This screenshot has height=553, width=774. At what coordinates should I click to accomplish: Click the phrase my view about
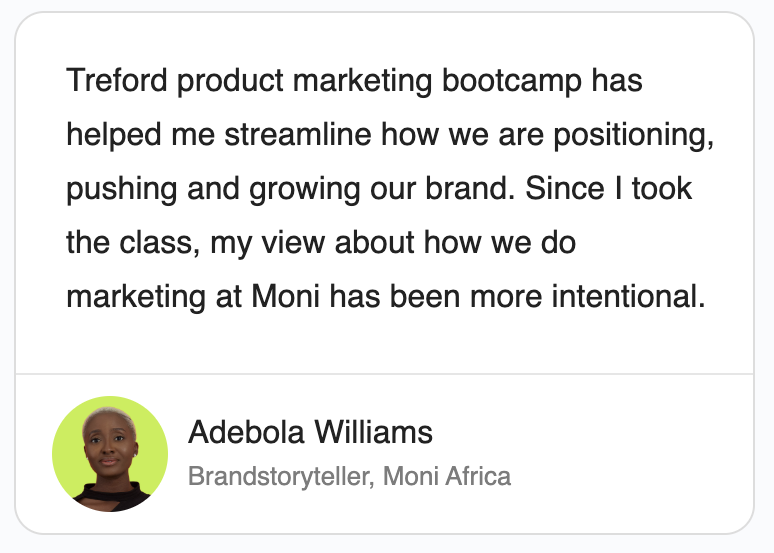pos(312,244)
